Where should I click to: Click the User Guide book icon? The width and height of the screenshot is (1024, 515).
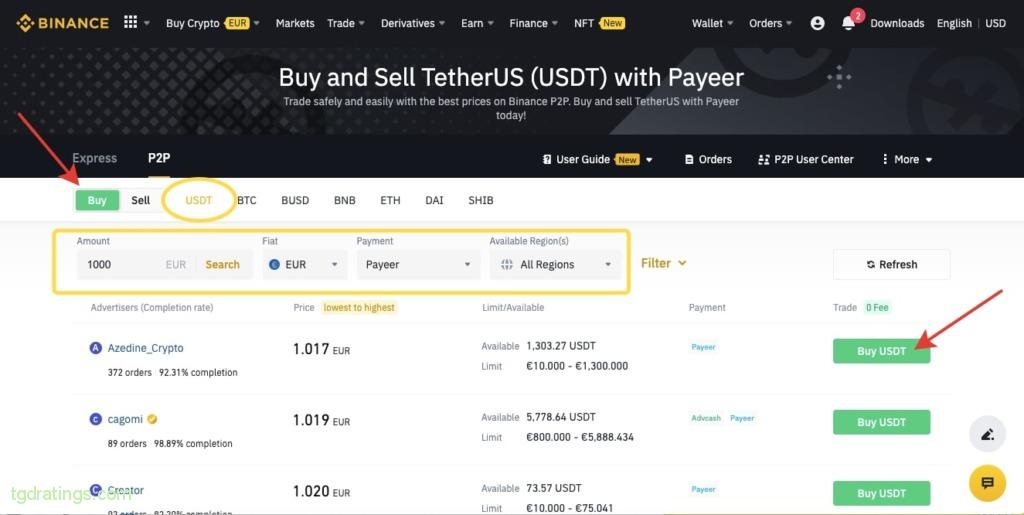pyautogui.click(x=547, y=159)
